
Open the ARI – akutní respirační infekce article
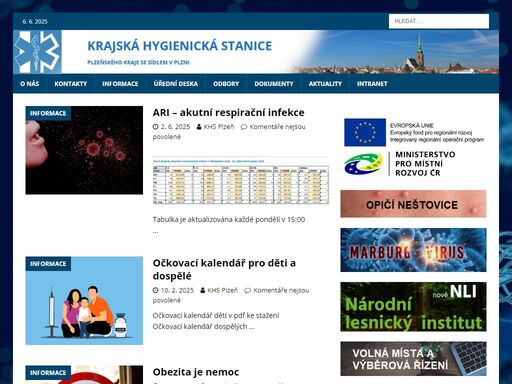[228, 112]
